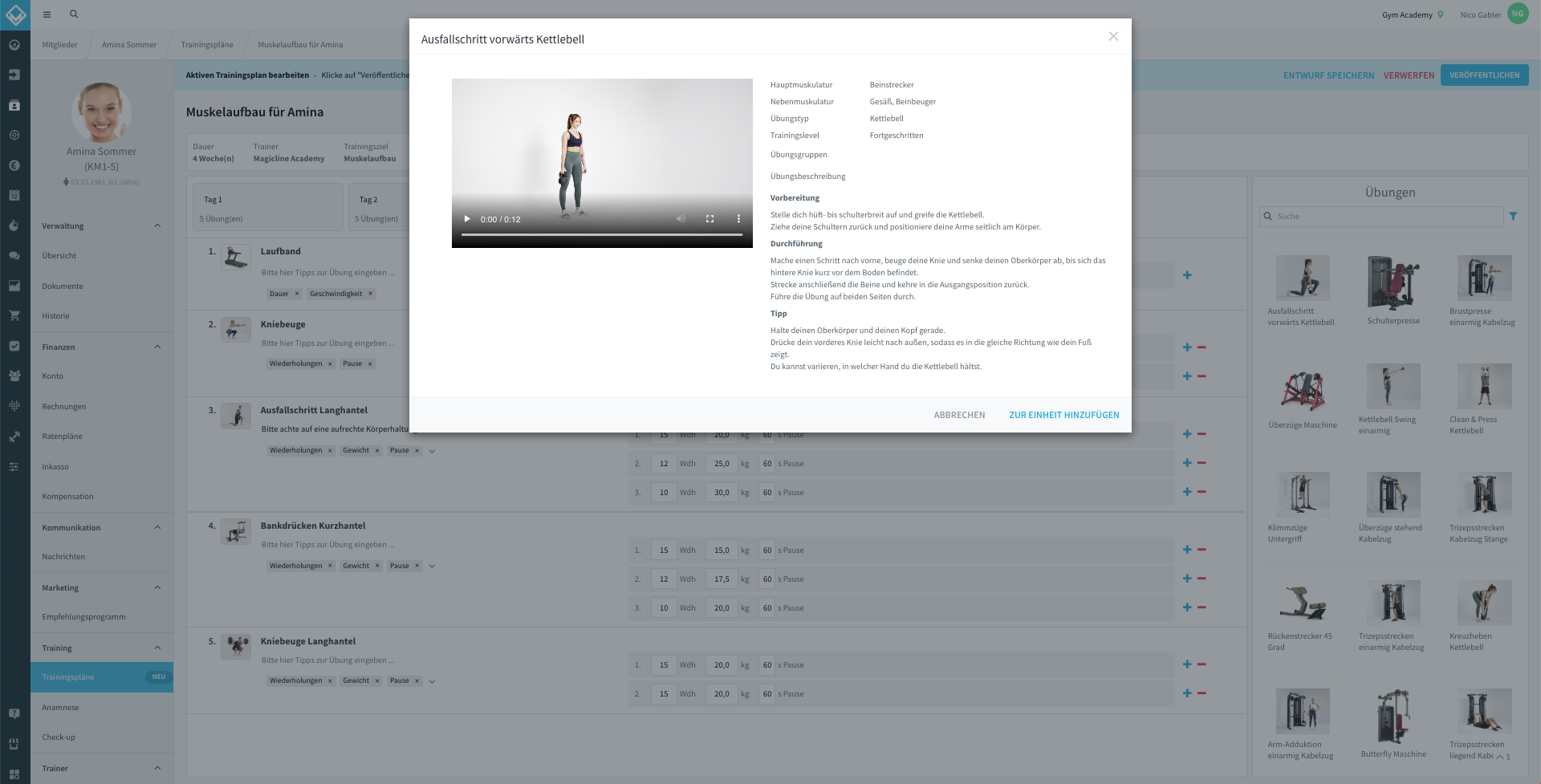1541x784 pixels.
Task: Remove Gewicht tag from Bankdrücken Kurzhantel
Action: tap(377, 566)
